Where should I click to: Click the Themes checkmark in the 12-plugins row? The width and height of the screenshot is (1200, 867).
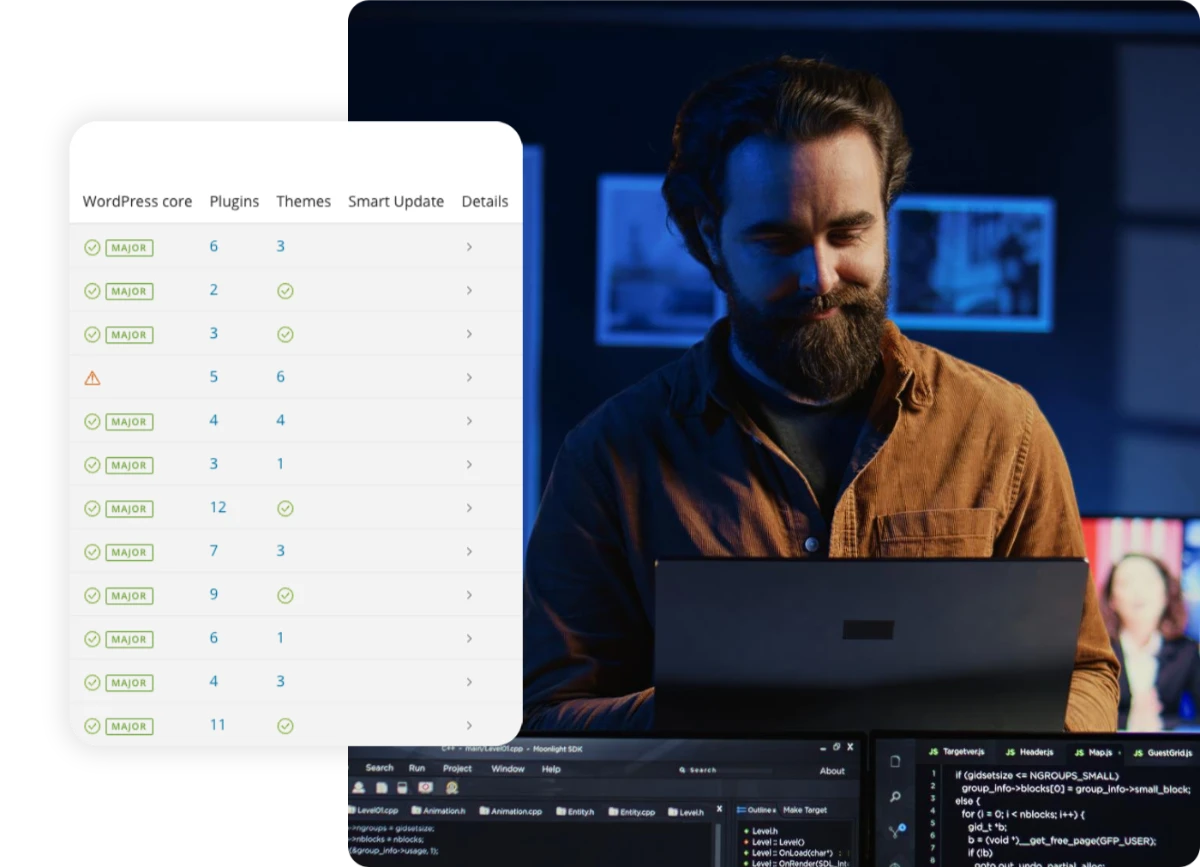pos(285,509)
